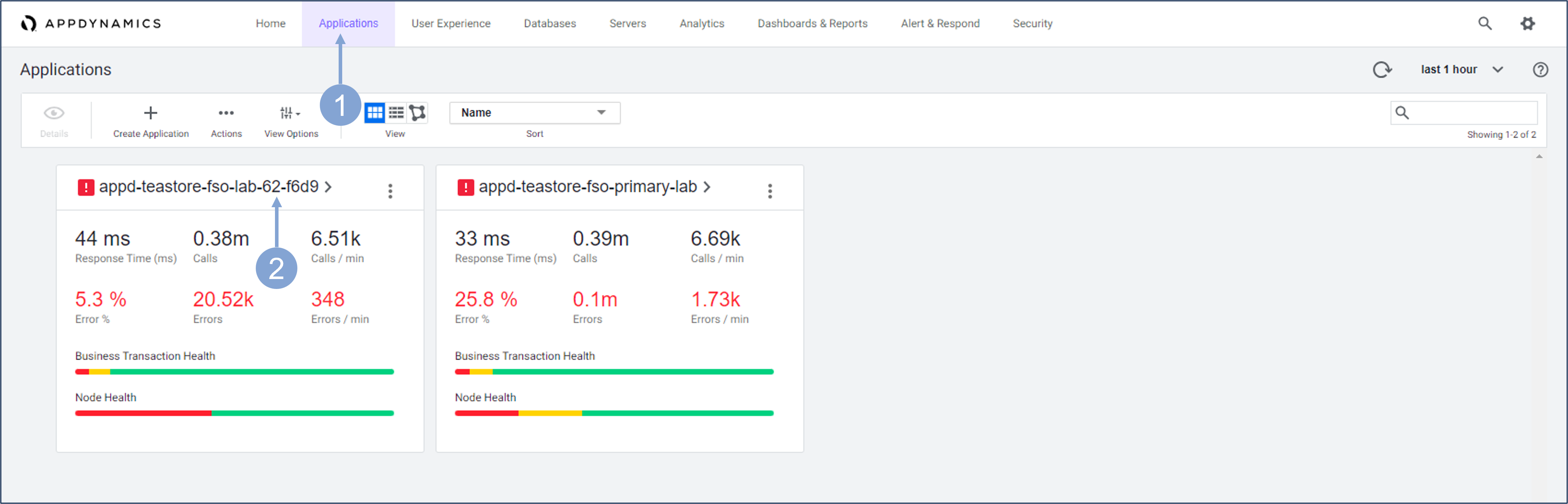Open the View Options dropdown
This screenshot has height=504, width=1568.
coord(290,113)
